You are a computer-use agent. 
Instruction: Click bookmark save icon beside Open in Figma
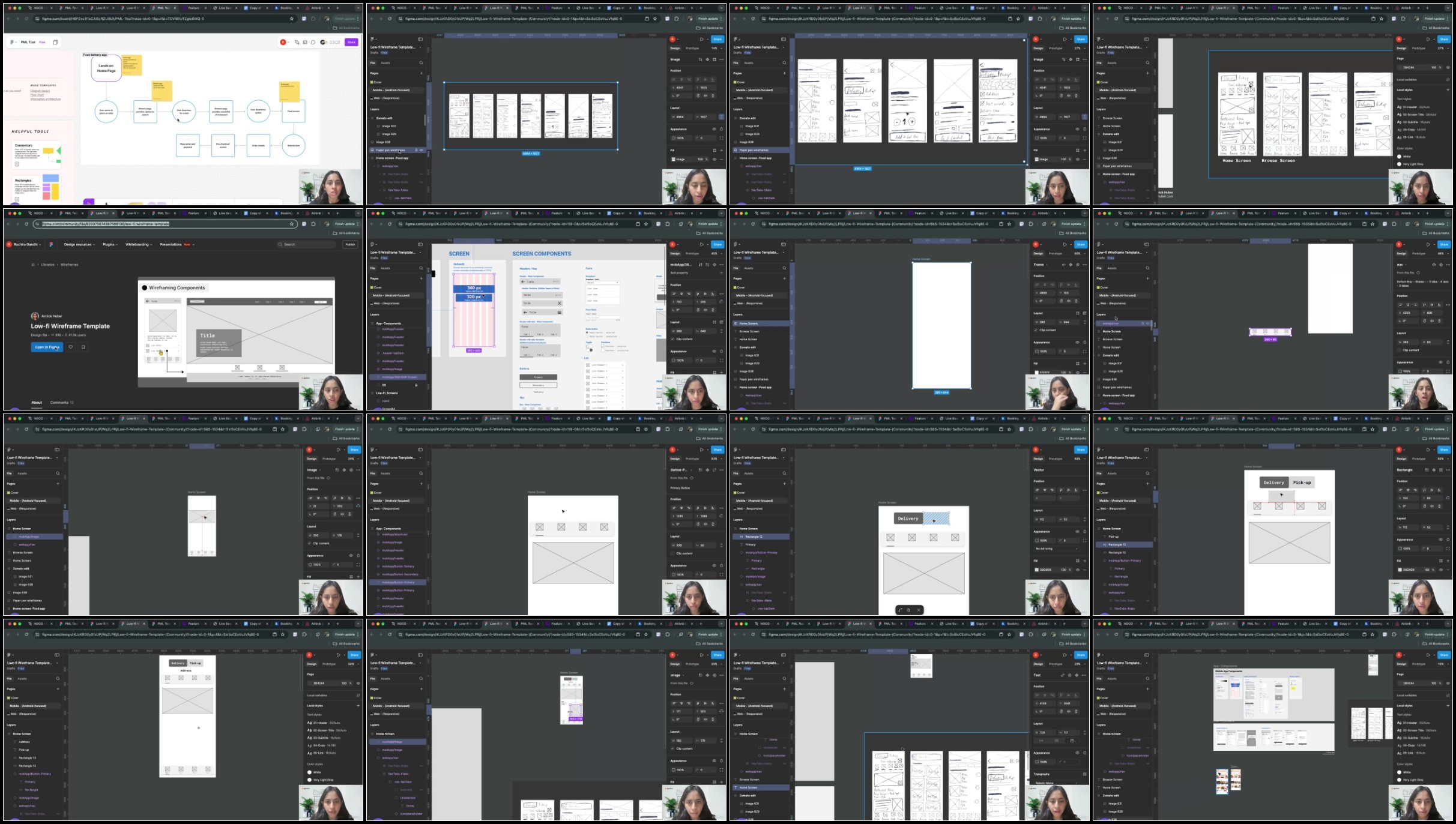click(x=83, y=347)
